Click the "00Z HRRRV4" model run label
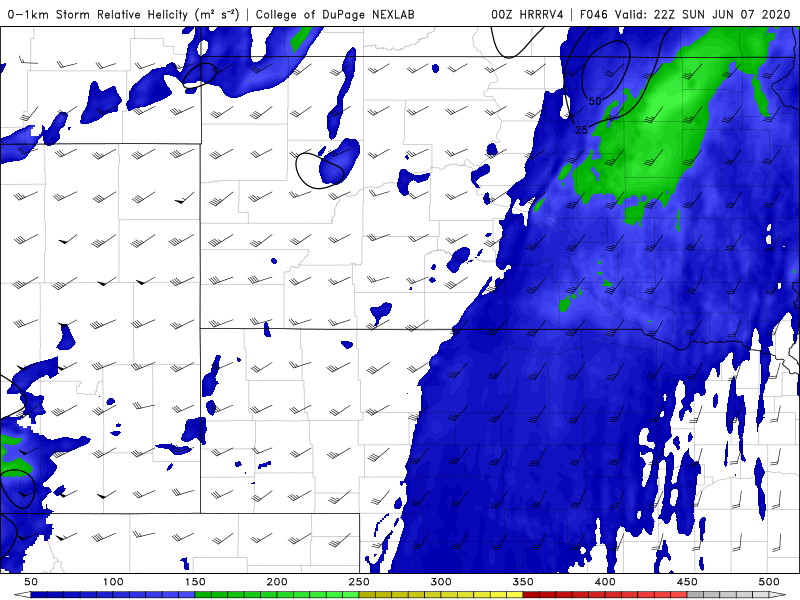Screen dimensions: 800x600 pyautogui.click(x=527, y=14)
